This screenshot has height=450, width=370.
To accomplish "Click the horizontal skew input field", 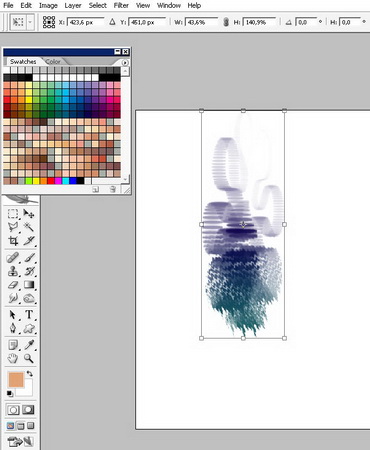I will [x=350, y=22].
